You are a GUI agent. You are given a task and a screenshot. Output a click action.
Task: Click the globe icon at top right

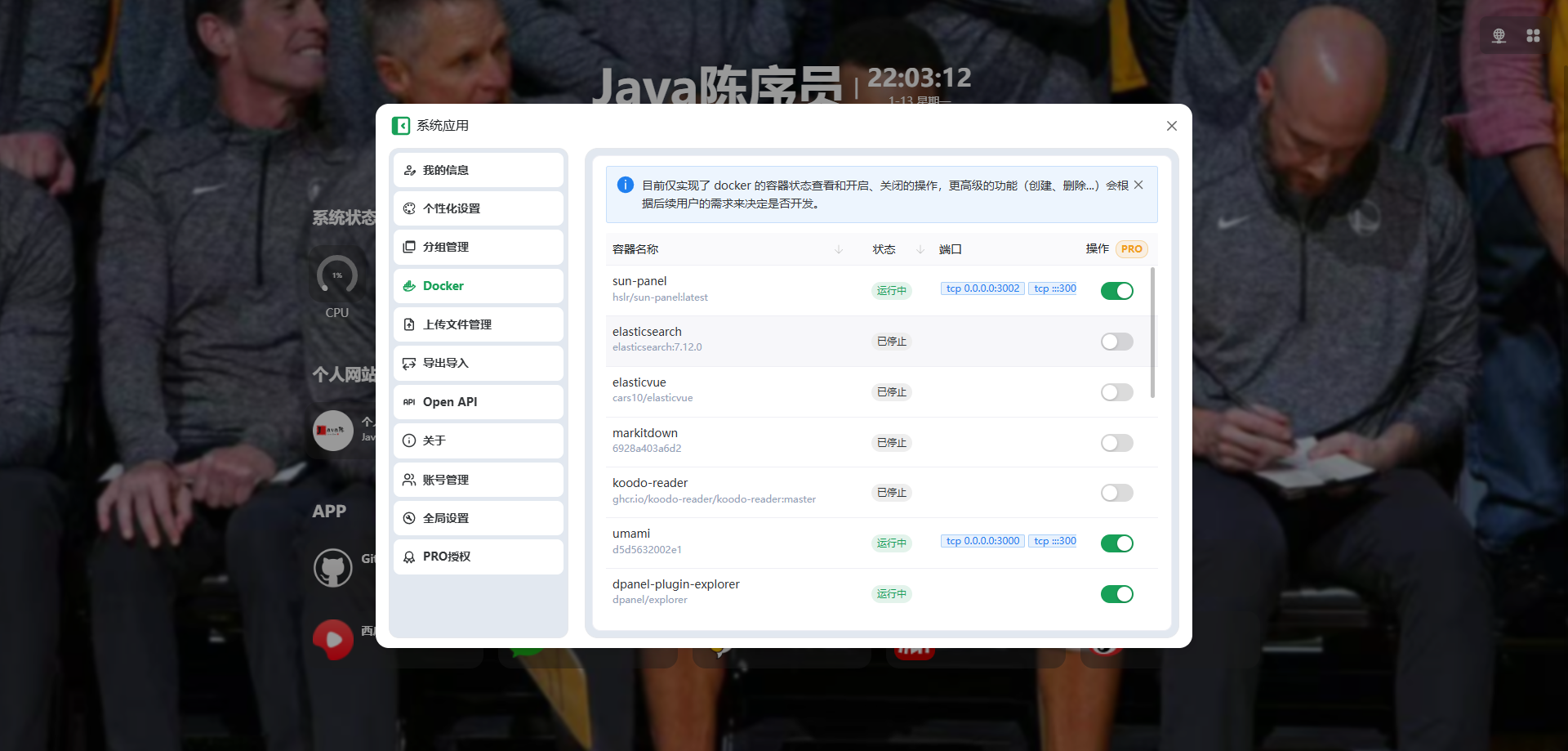1499,36
